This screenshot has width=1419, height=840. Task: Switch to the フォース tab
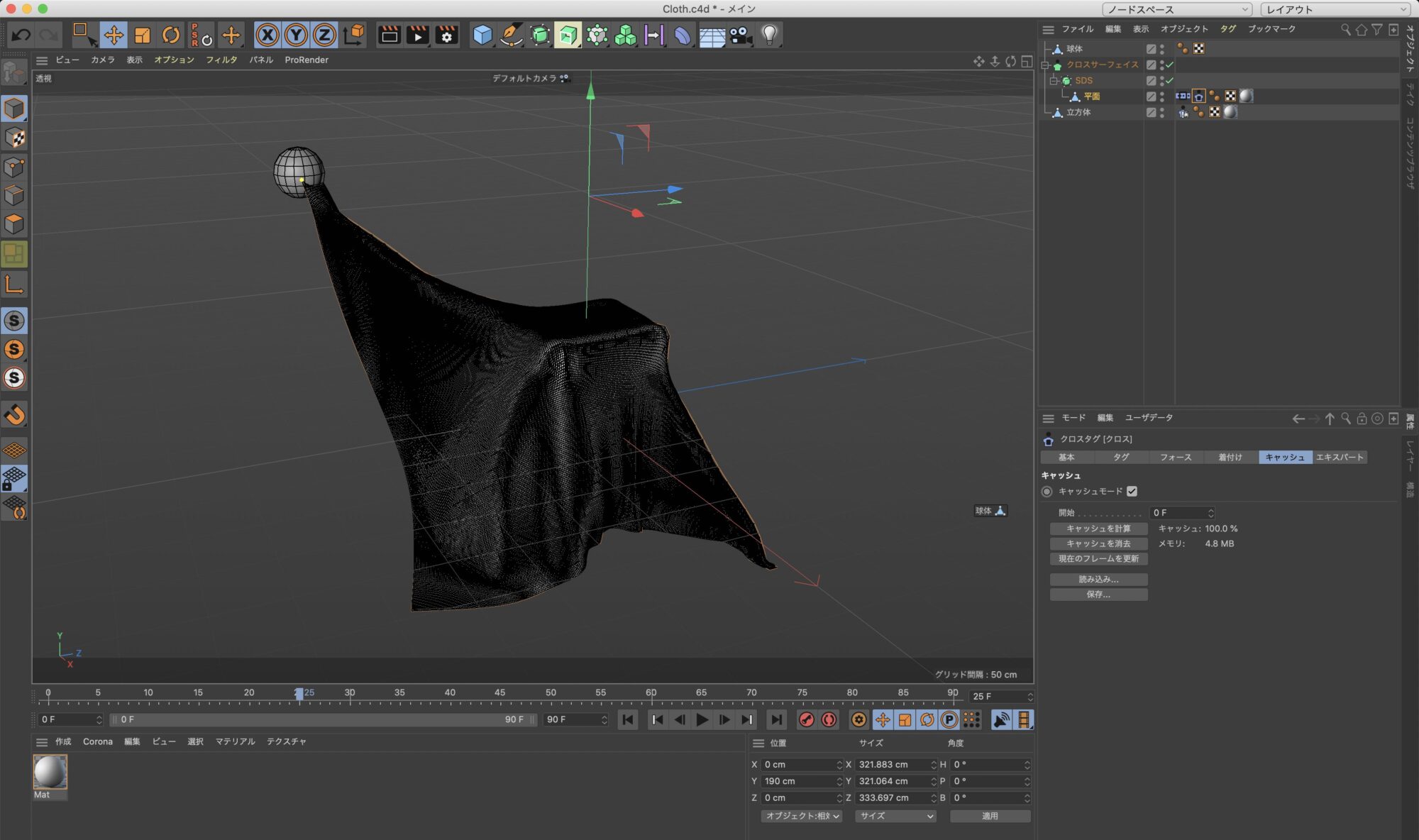[x=1175, y=457]
